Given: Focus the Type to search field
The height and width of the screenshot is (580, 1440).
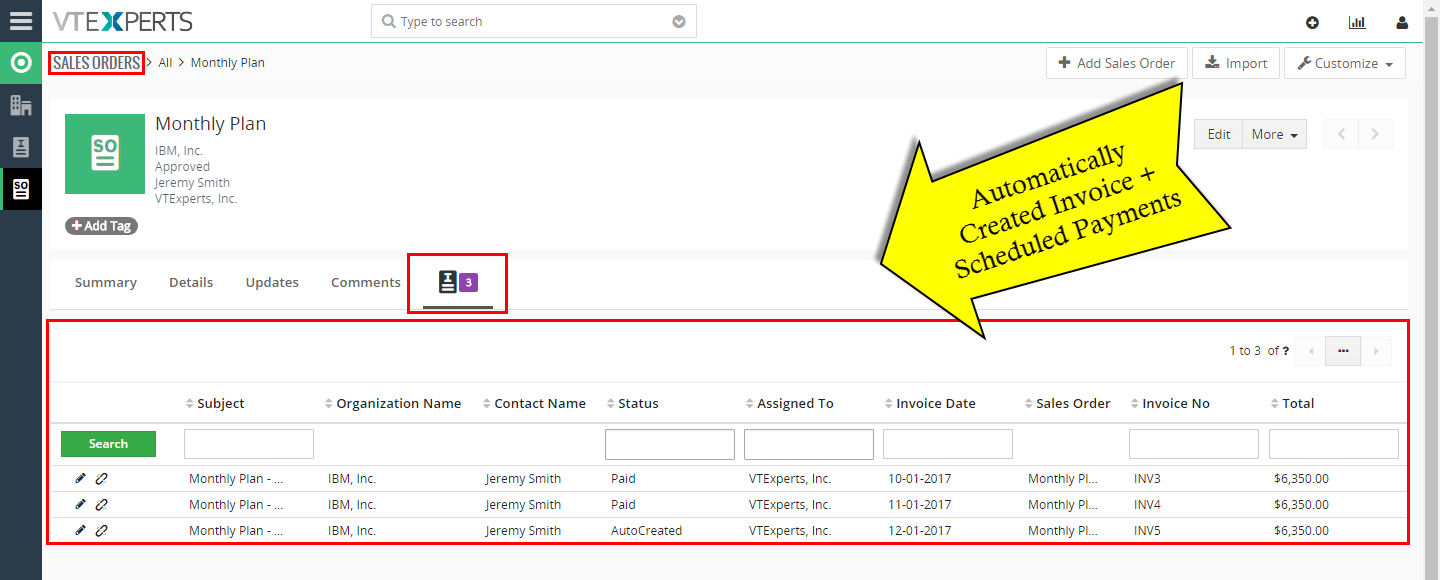Looking at the screenshot, I should (x=533, y=21).
